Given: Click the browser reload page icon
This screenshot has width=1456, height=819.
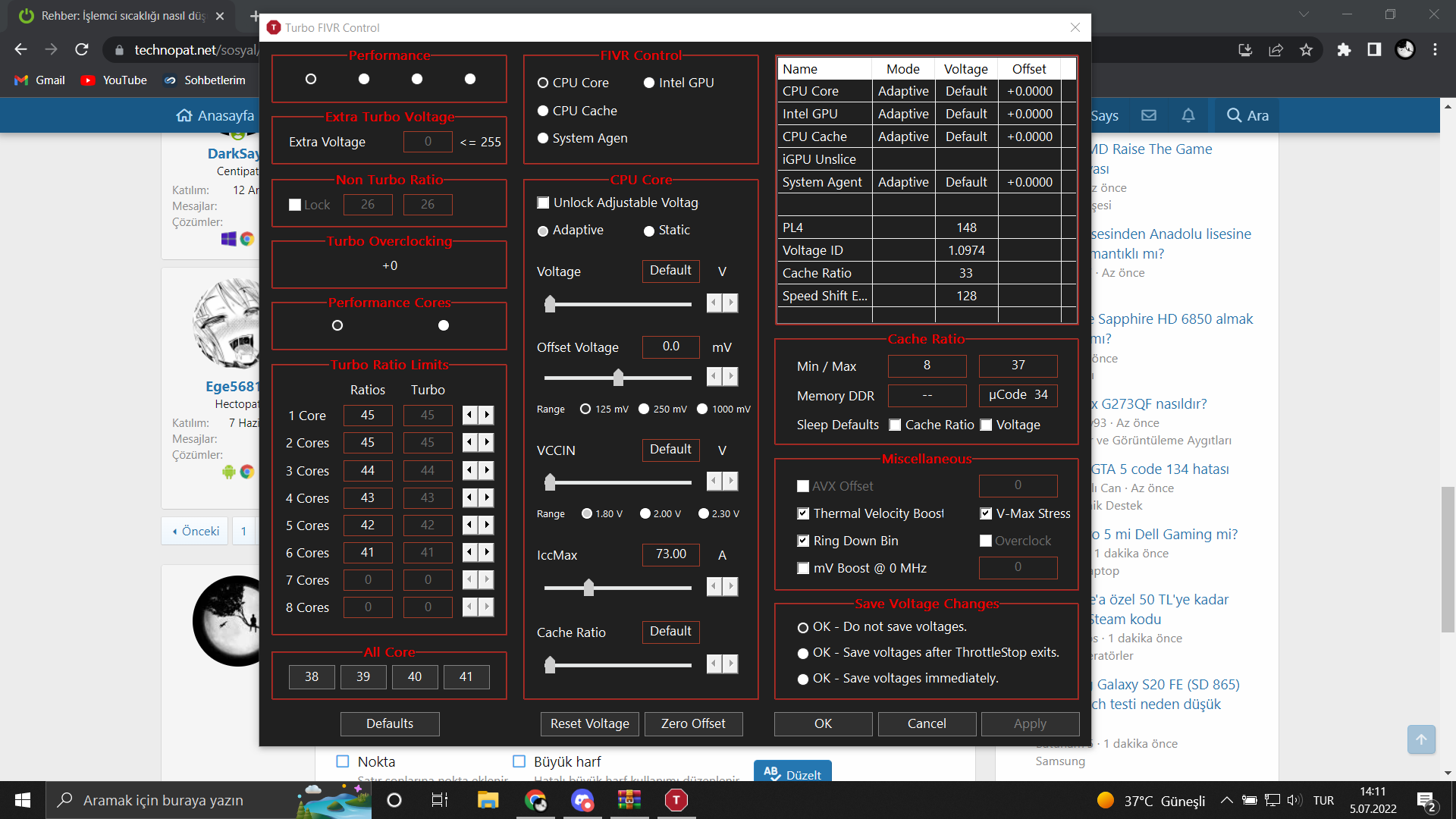Looking at the screenshot, I should tap(82, 49).
